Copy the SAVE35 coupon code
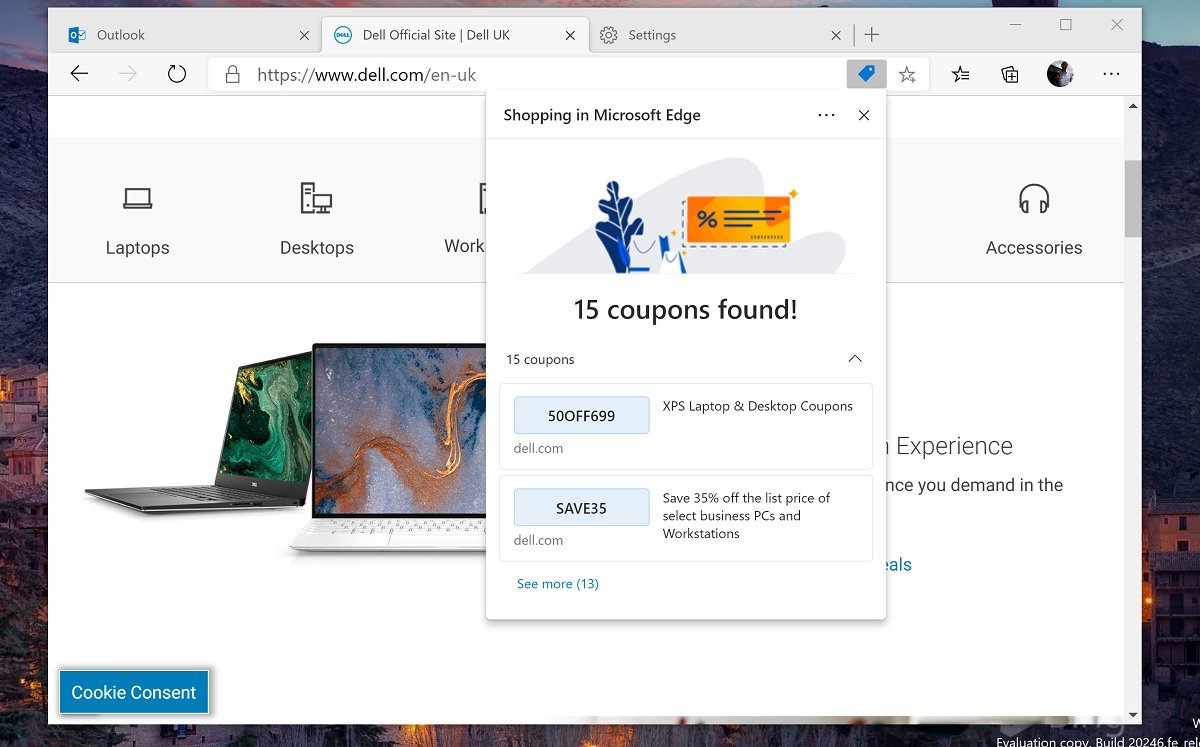This screenshot has height=747, width=1200. pos(582,507)
